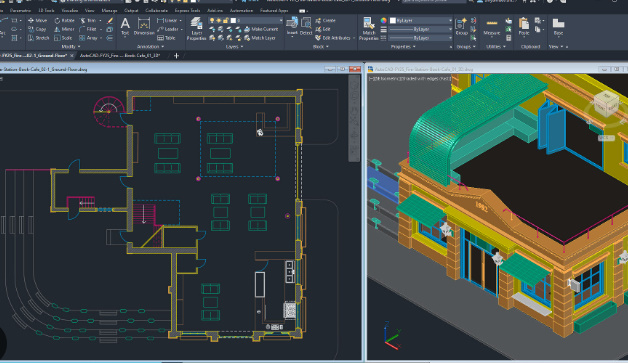Click the Group tool
This screenshot has height=363, width=628.
461,26
